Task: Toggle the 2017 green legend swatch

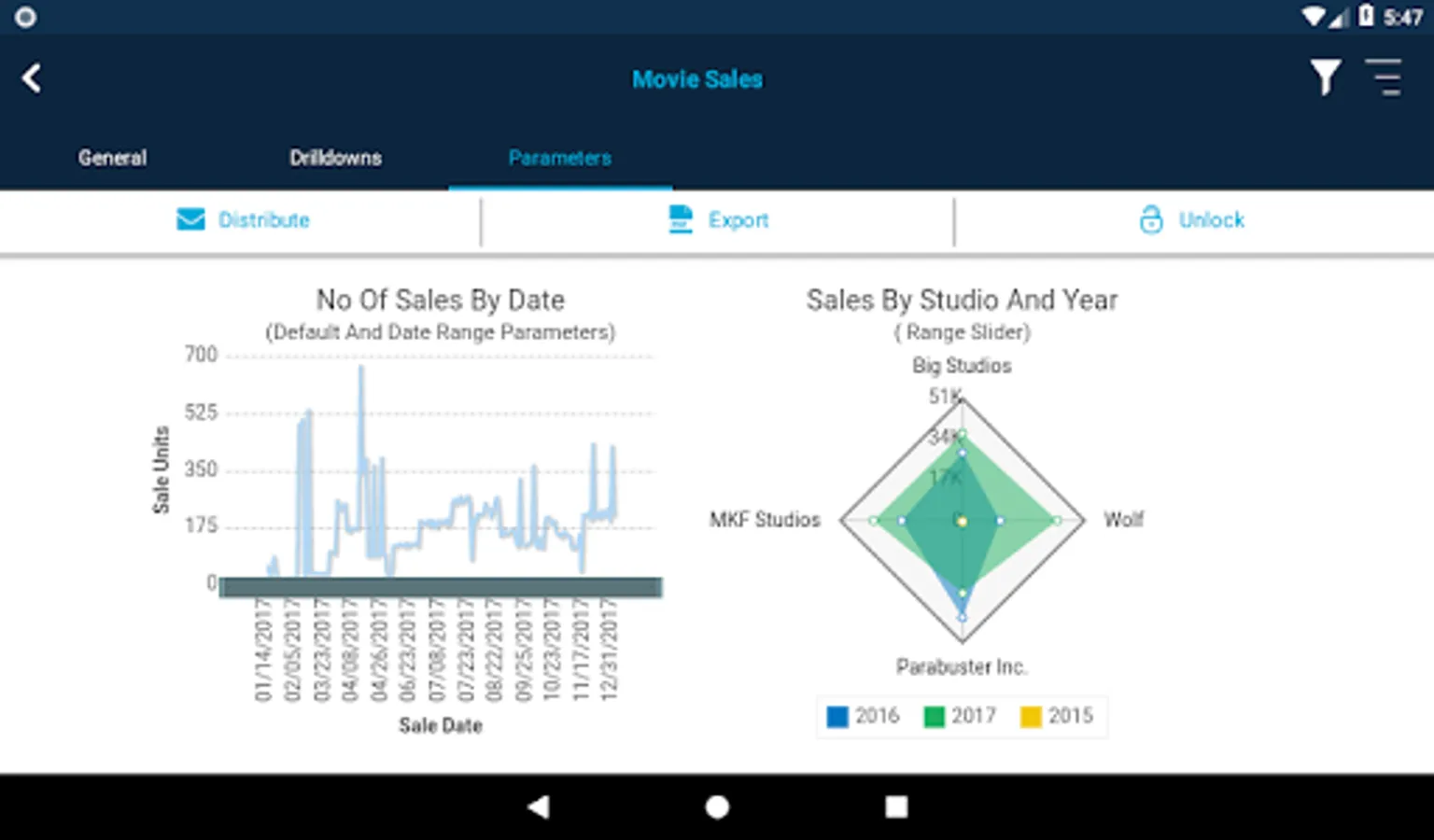Action: [934, 717]
